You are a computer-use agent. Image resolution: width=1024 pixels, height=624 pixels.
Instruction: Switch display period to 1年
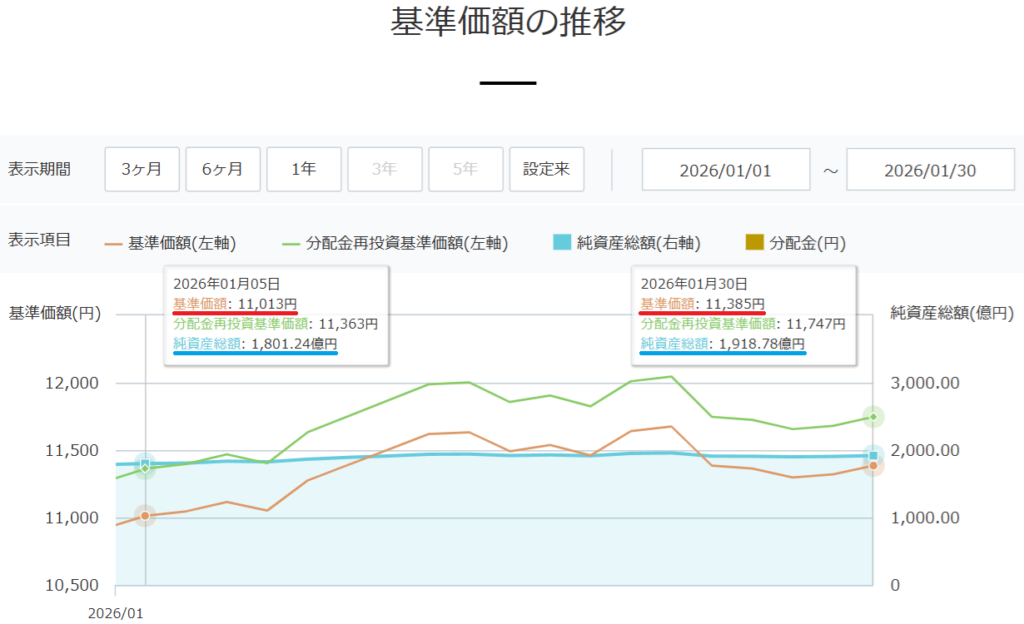click(x=304, y=169)
